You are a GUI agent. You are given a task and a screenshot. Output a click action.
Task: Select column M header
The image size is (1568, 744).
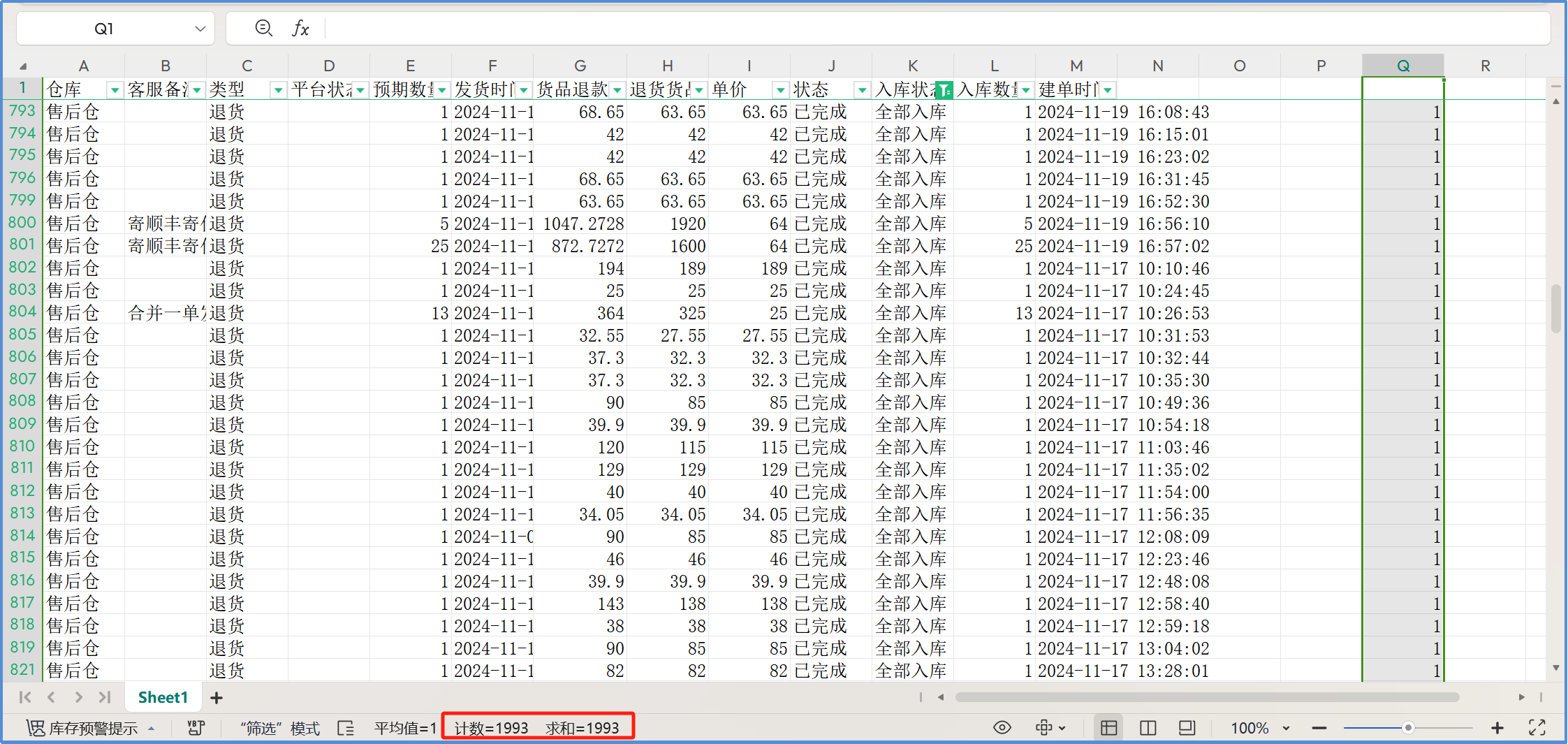(x=1076, y=66)
